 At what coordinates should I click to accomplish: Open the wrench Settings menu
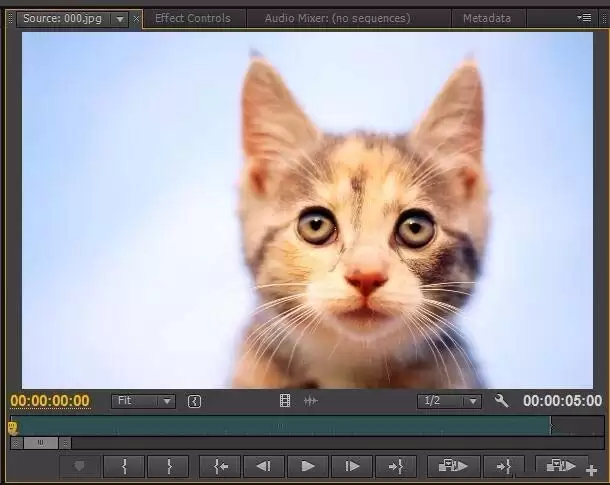click(x=501, y=401)
